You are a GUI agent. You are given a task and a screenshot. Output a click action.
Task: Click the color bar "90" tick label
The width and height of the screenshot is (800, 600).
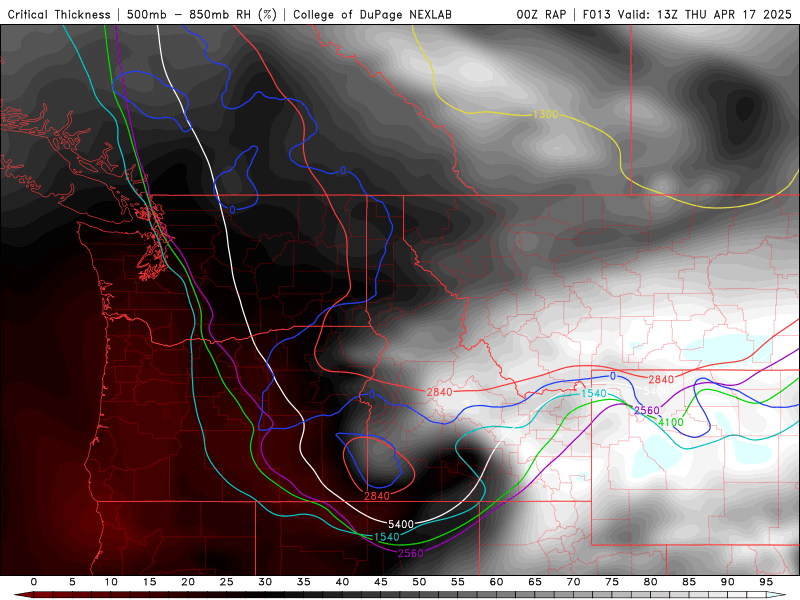coord(728,582)
